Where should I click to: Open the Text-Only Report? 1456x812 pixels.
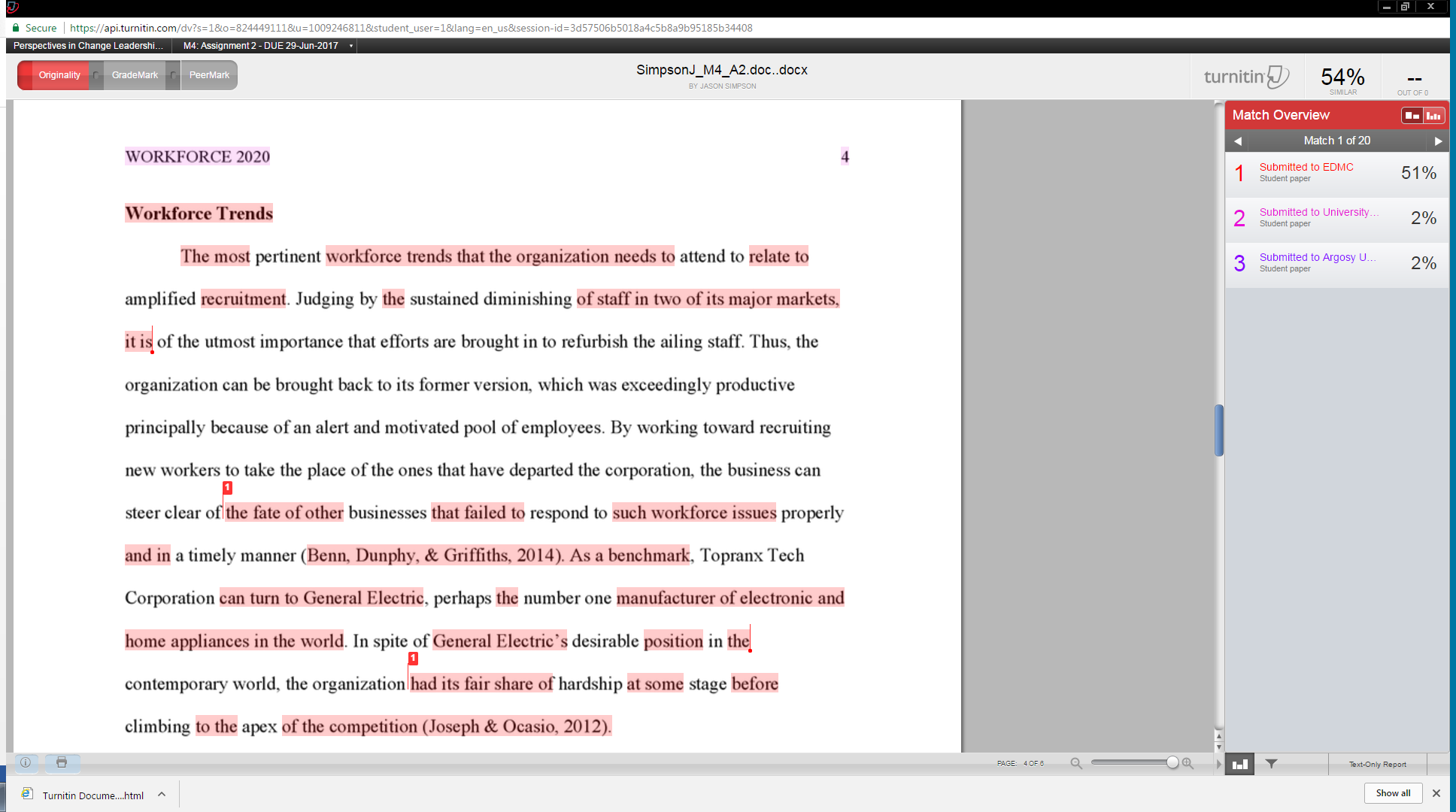click(1377, 763)
